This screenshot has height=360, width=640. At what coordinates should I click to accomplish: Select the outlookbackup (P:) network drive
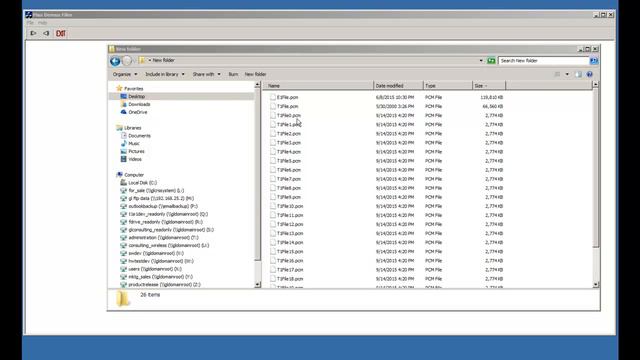tap(163, 206)
